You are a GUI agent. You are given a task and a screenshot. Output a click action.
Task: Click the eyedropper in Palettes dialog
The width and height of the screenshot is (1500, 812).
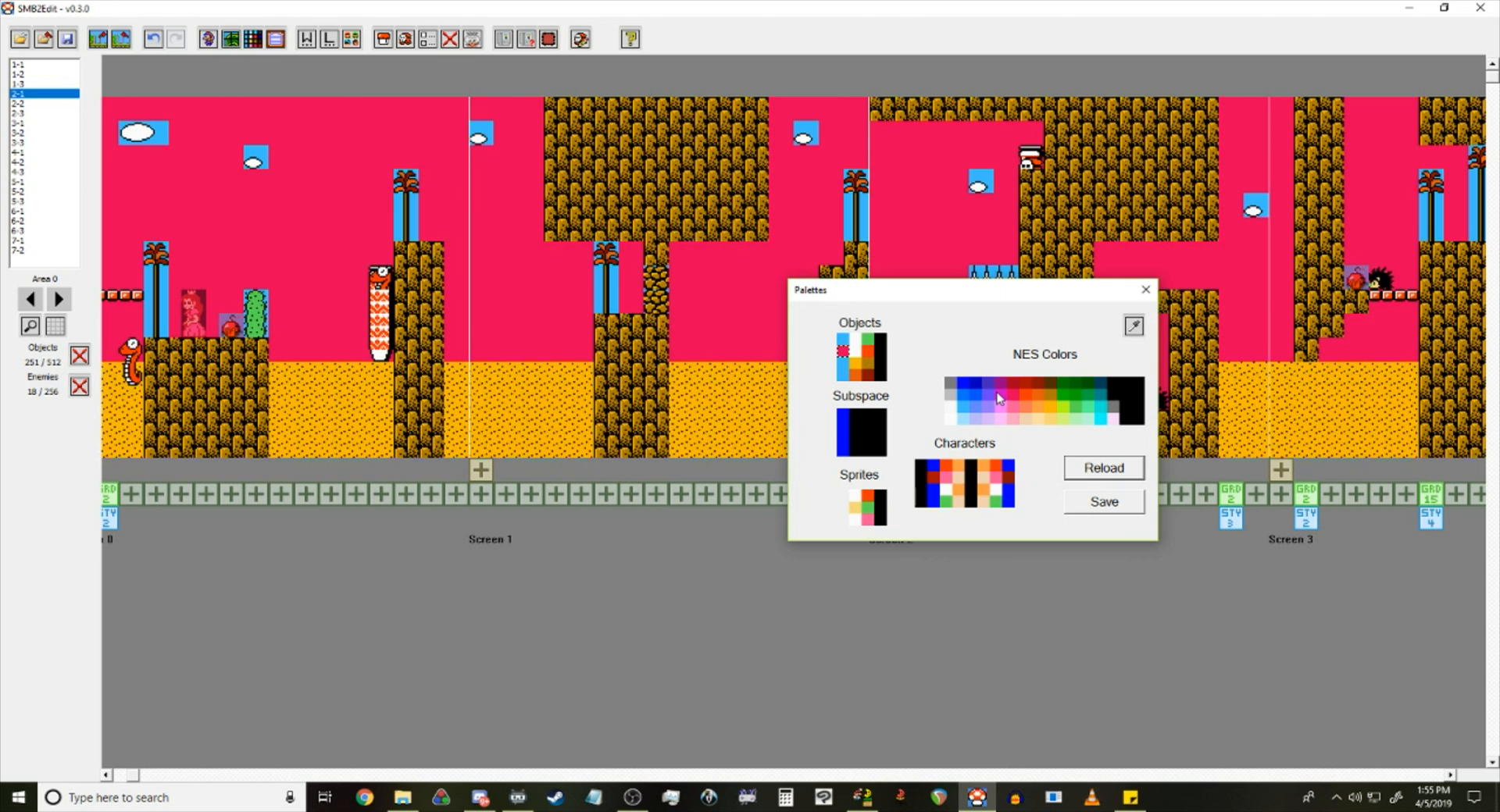(x=1134, y=326)
